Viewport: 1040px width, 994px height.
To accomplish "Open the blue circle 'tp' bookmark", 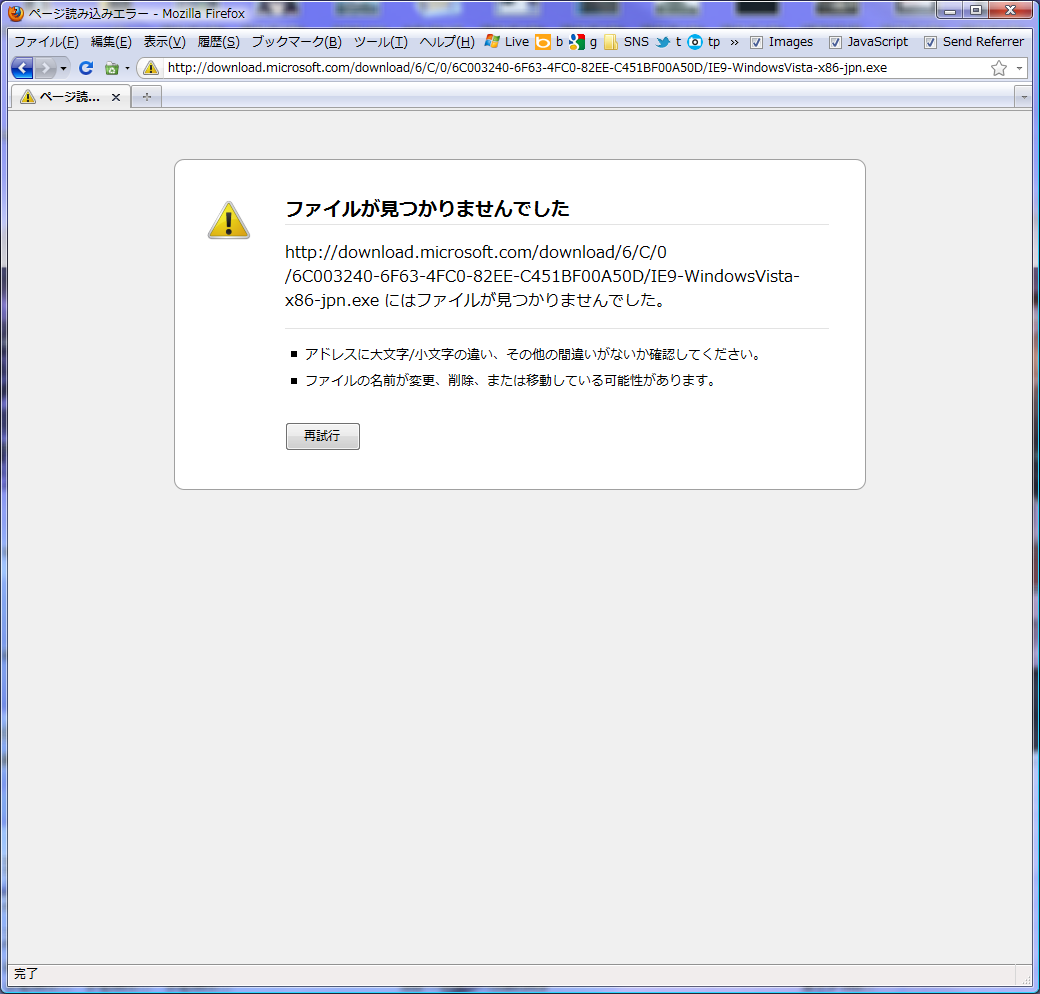I will tap(704, 42).
